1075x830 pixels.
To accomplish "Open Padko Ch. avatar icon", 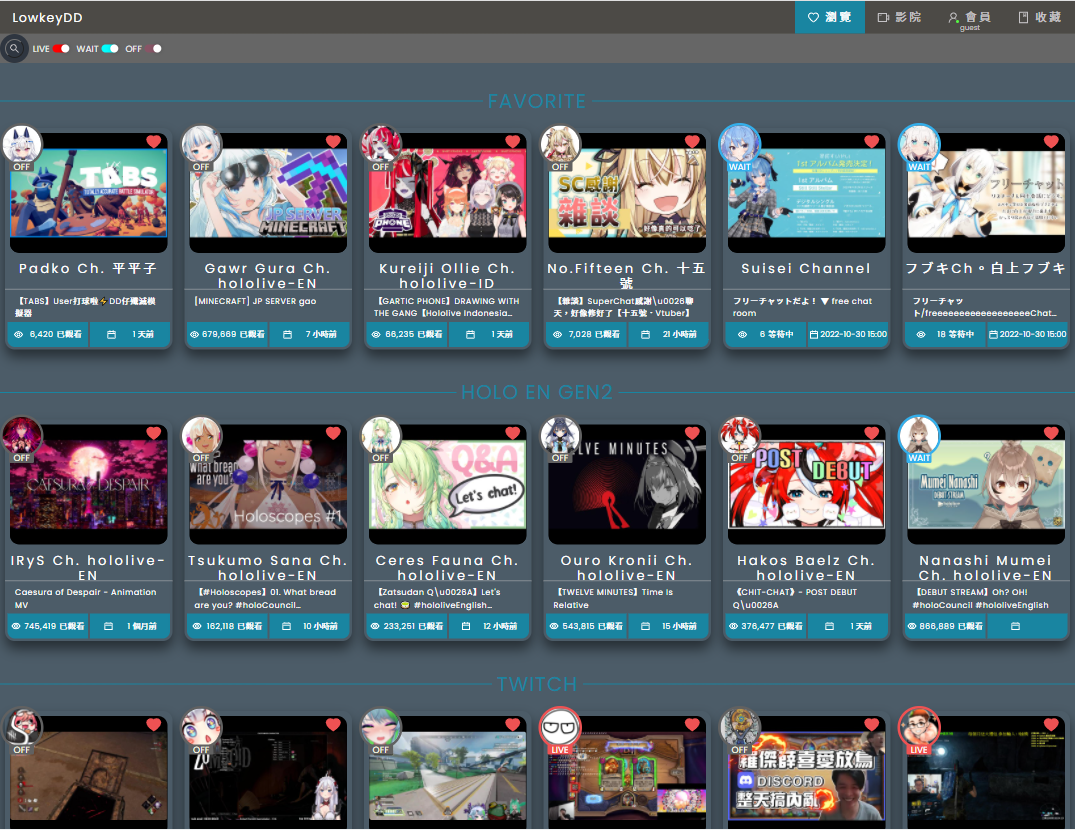I will [x=22, y=145].
